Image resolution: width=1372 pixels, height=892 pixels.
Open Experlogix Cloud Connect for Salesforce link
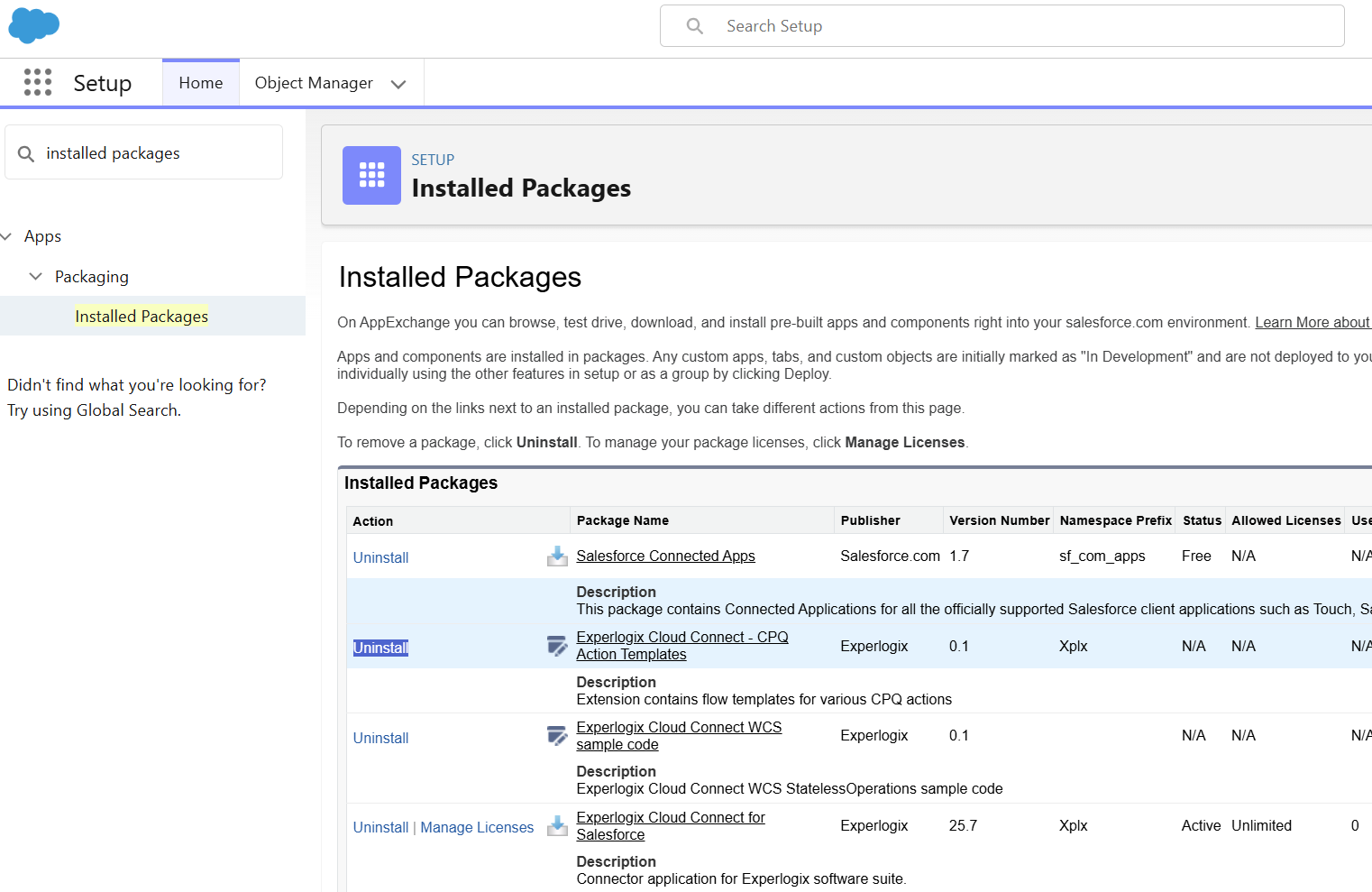point(671,826)
